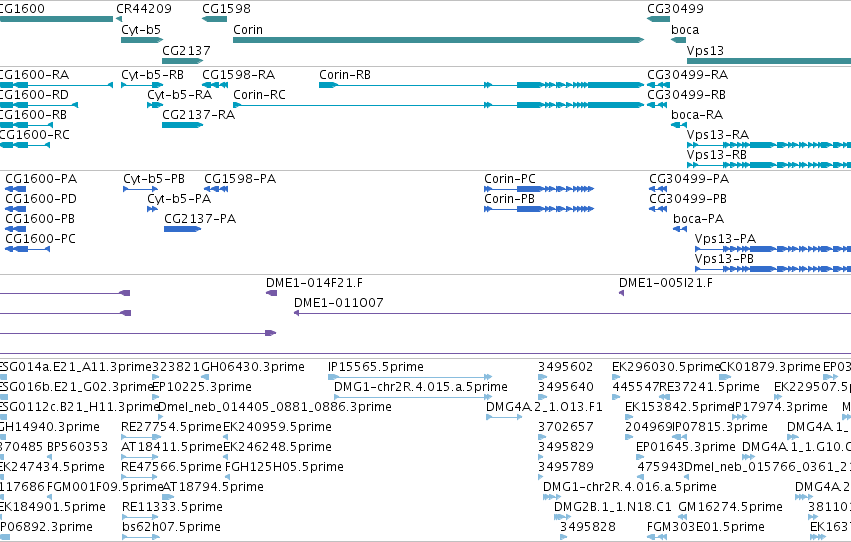Click the Corin-PC protein label
The width and height of the screenshot is (851, 542).
pos(510,179)
